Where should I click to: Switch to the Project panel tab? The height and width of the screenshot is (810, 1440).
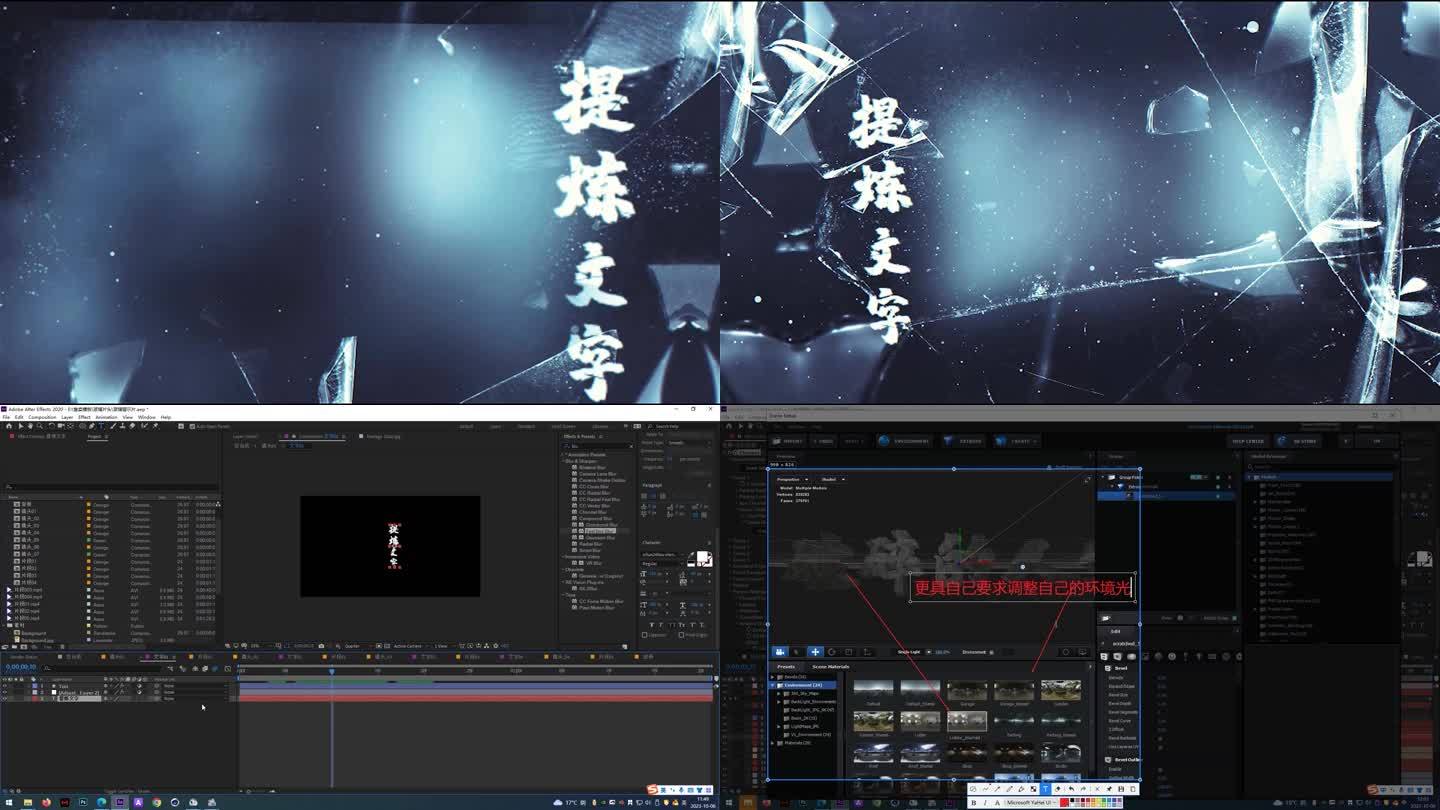[x=97, y=436]
